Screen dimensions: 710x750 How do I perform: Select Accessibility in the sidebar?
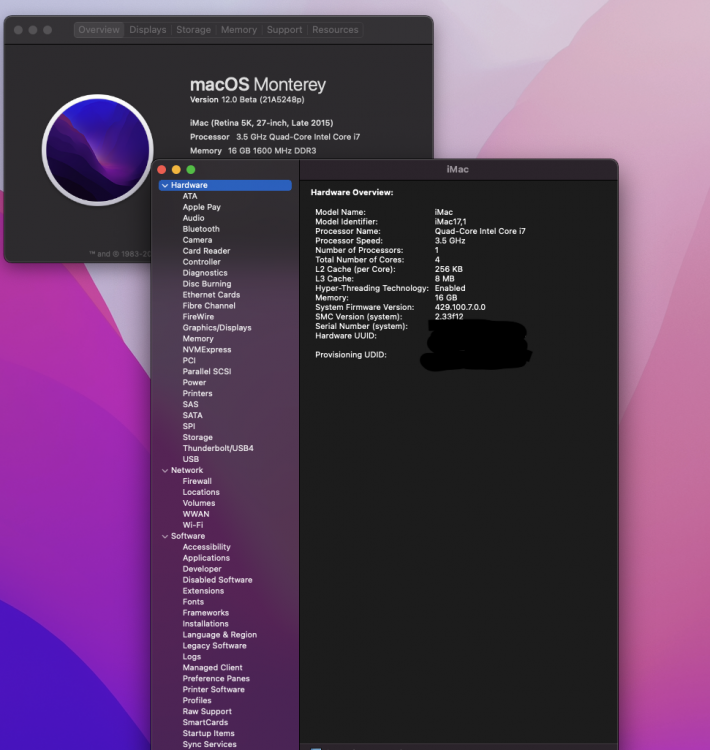pos(206,547)
